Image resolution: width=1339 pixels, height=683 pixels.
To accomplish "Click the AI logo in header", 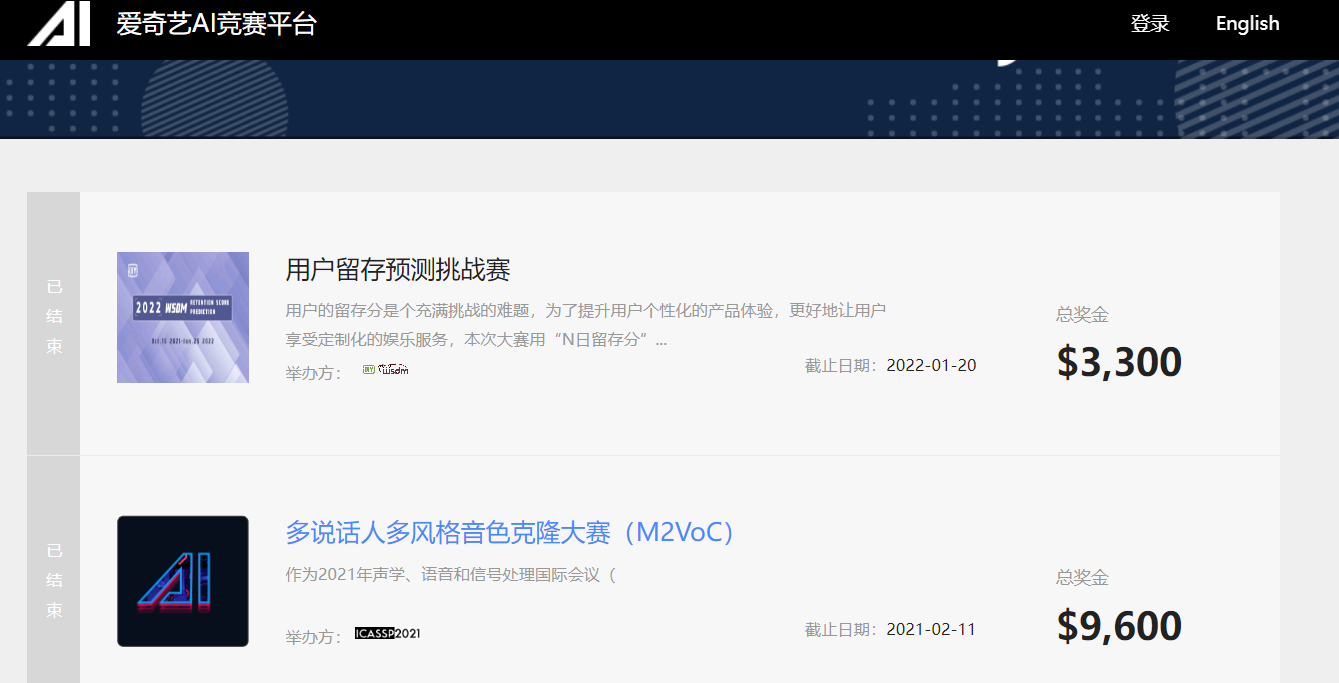I will (x=59, y=24).
